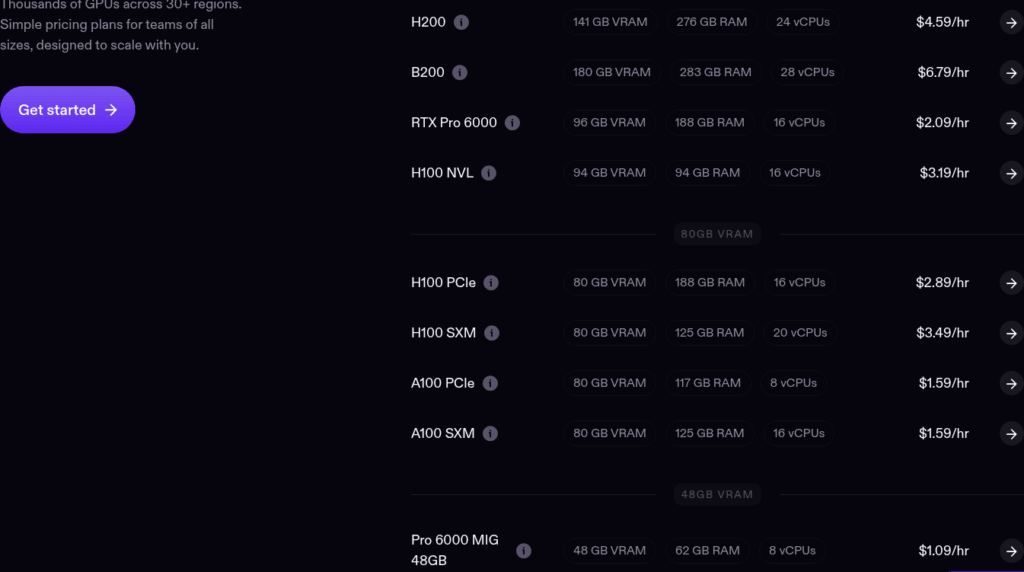This screenshot has width=1024, height=572.
Task: Click the H100 PCIe name
Action: 443,283
